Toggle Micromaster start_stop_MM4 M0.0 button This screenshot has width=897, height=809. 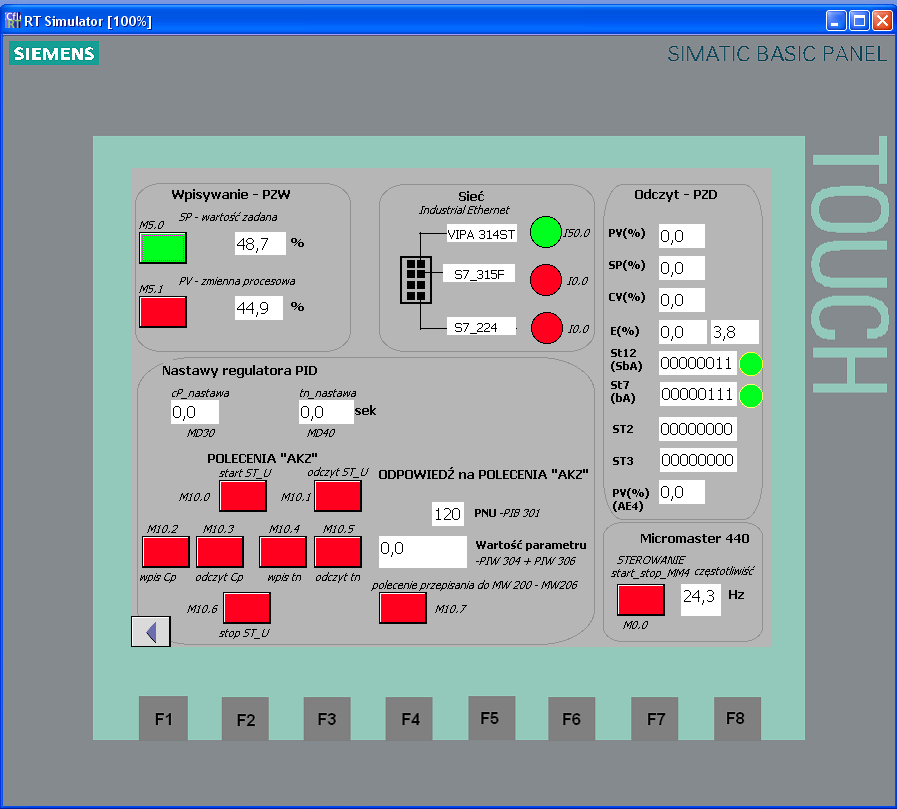point(641,600)
